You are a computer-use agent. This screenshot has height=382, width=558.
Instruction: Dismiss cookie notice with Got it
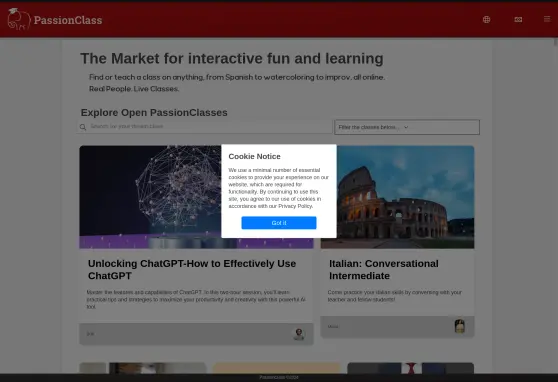279,223
